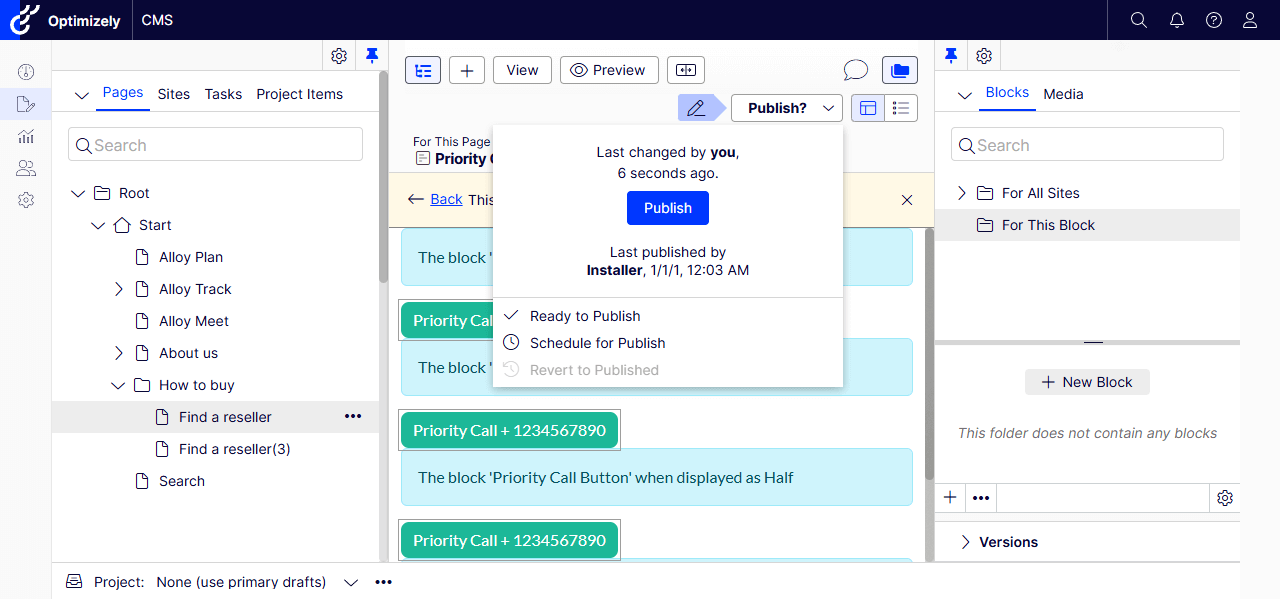Screen dimensions: 1280x599
Task: Open the comments speech bubble icon
Action: [855, 70]
